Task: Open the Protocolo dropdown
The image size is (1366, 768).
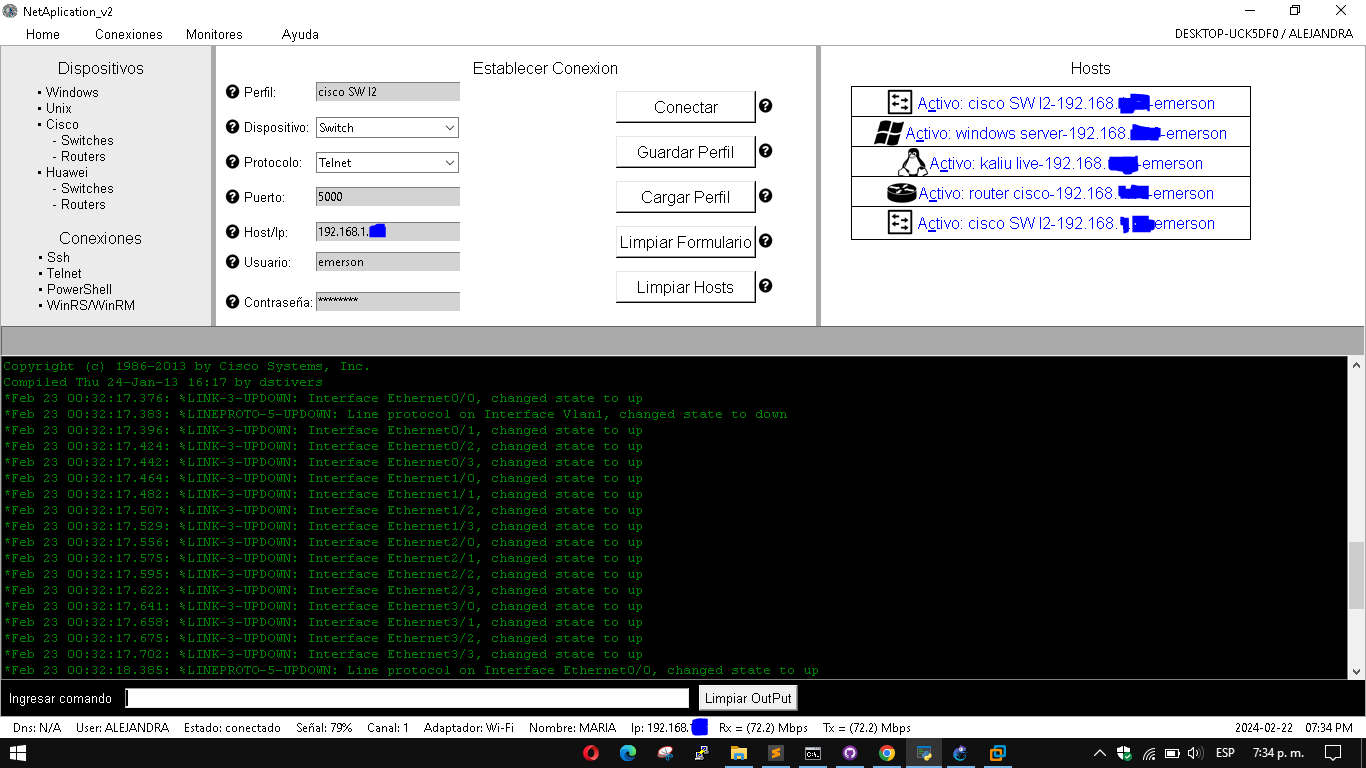Action: coord(387,162)
